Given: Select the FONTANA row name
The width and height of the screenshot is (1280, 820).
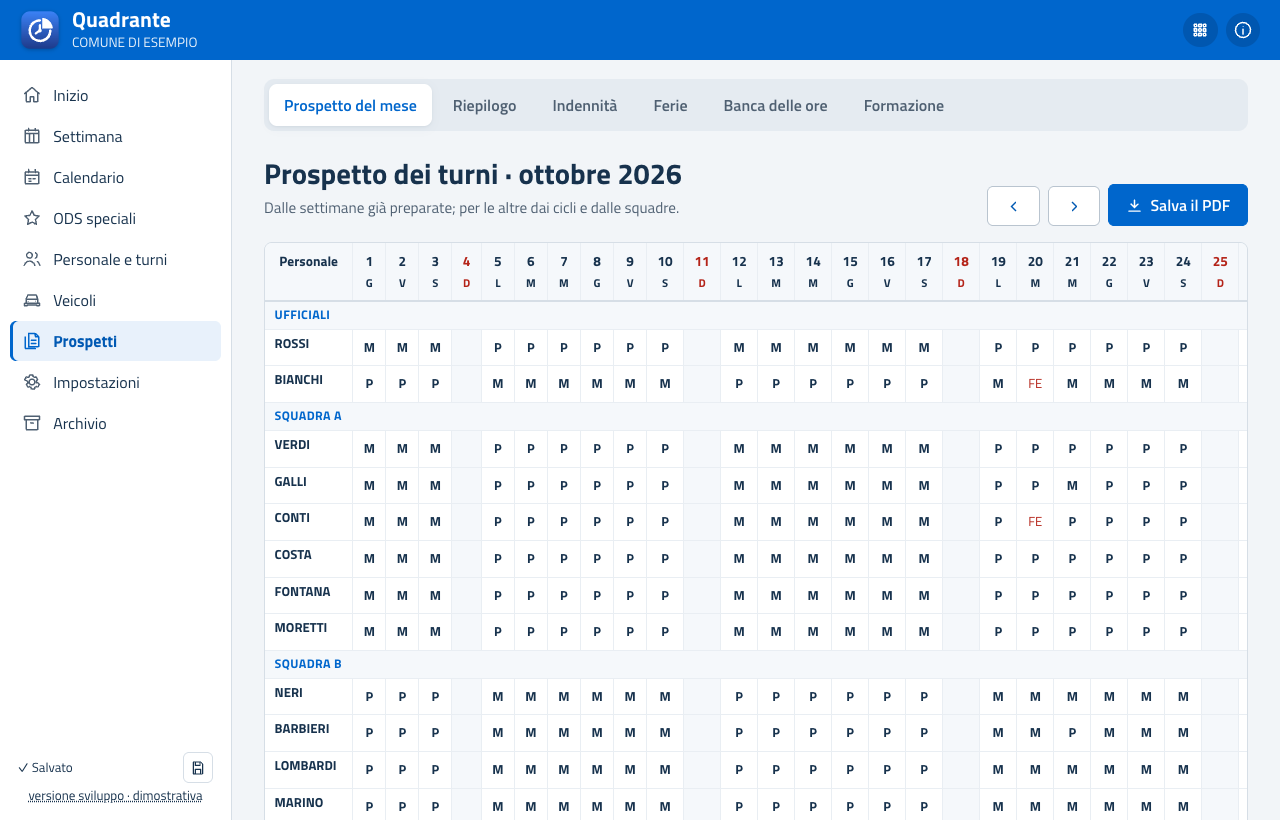Looking at the screenshot, I should pyautogui.click(x=302, y=591).
